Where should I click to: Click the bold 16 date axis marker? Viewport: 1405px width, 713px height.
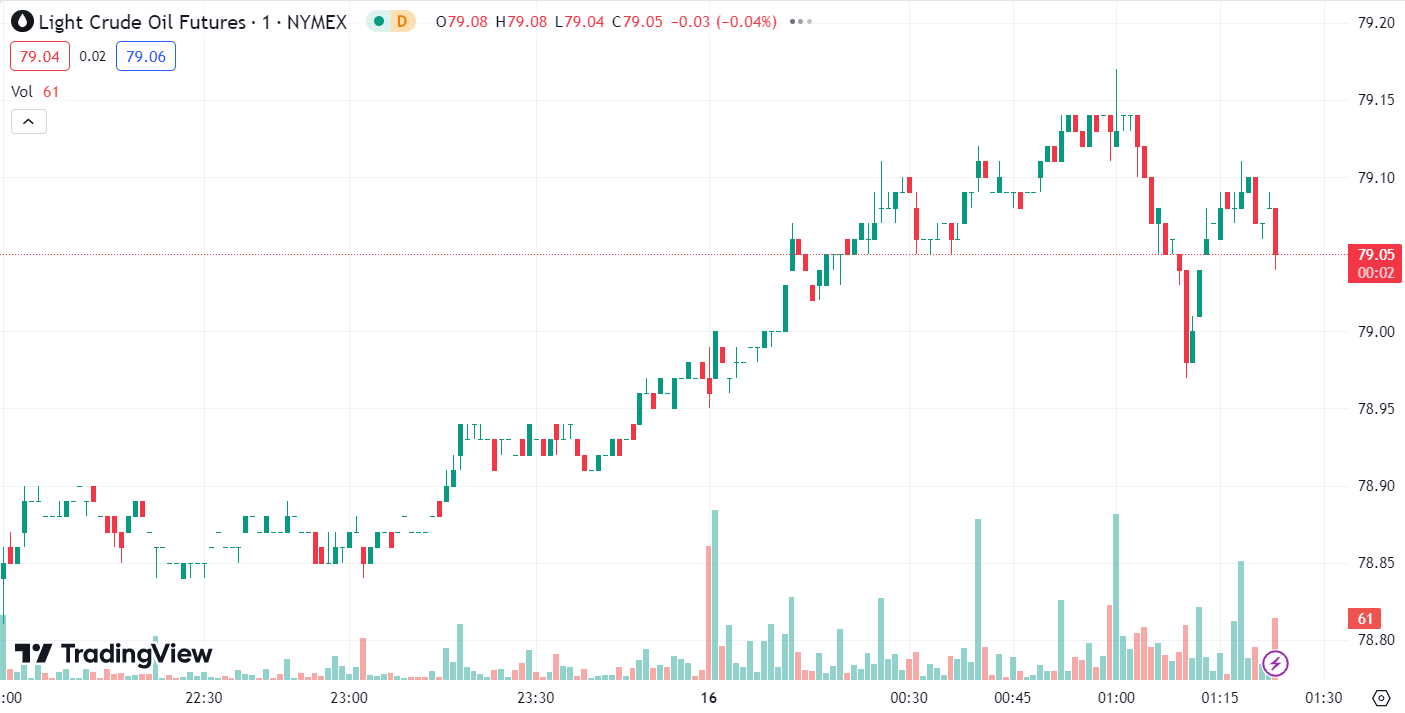click(x=709, y=697)
